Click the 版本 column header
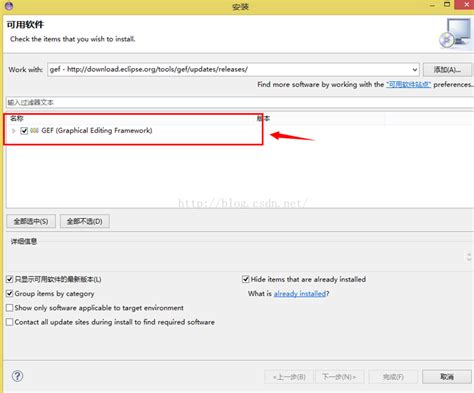Viewport: 474px width, 393px height. point(263,118)
